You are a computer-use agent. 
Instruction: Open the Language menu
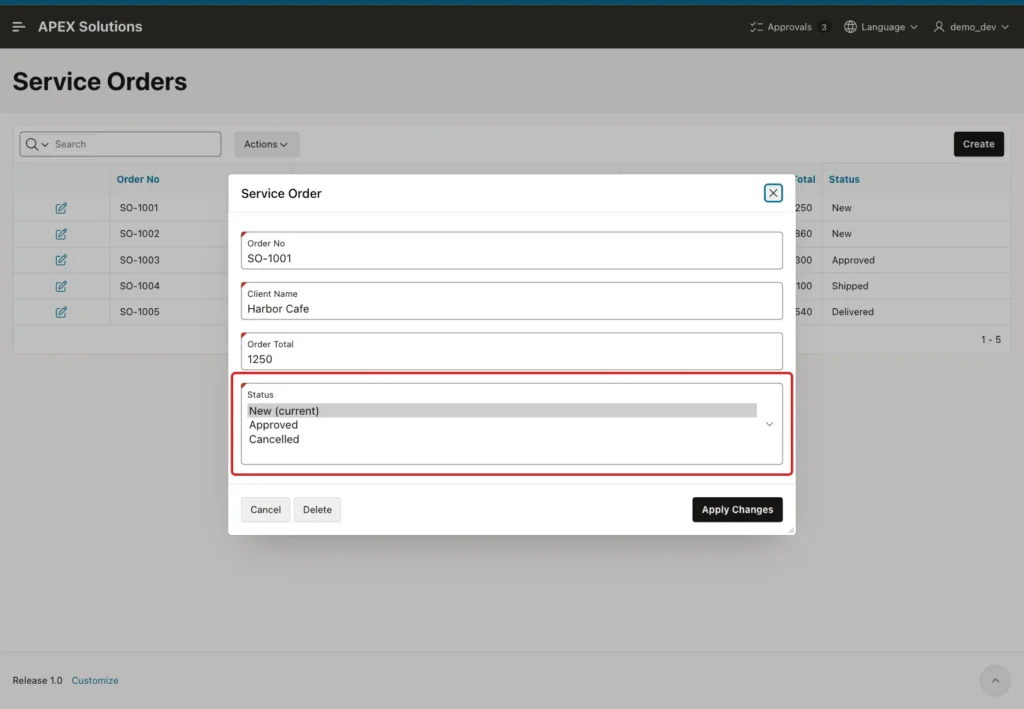pyautogui.click(x=881, y=27)
